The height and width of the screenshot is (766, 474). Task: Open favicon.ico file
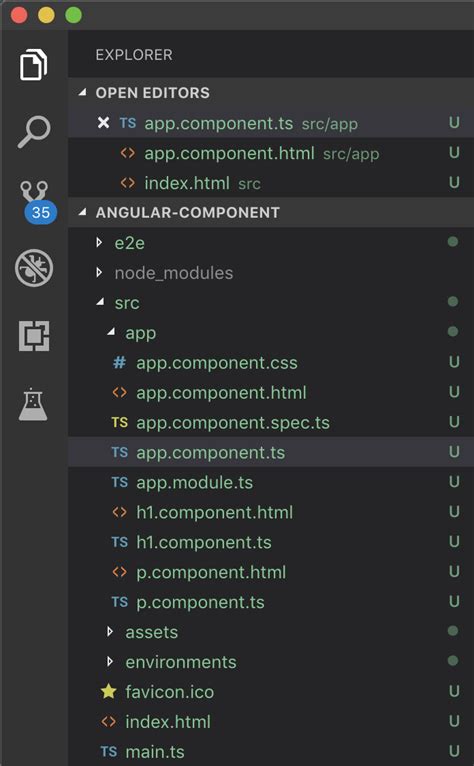click(x=271, y=691)
